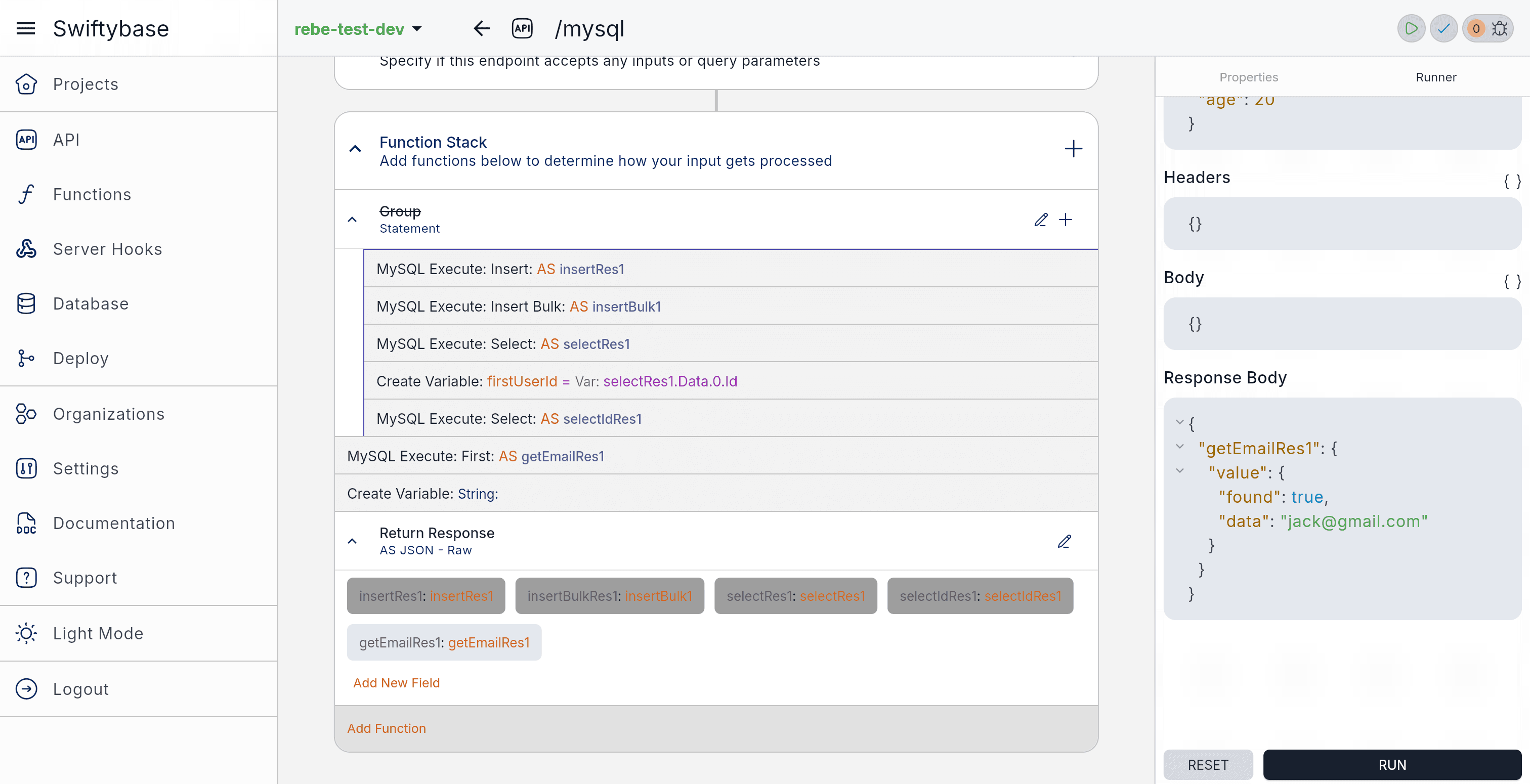Click the Organizations icon

tap(26, 414)
